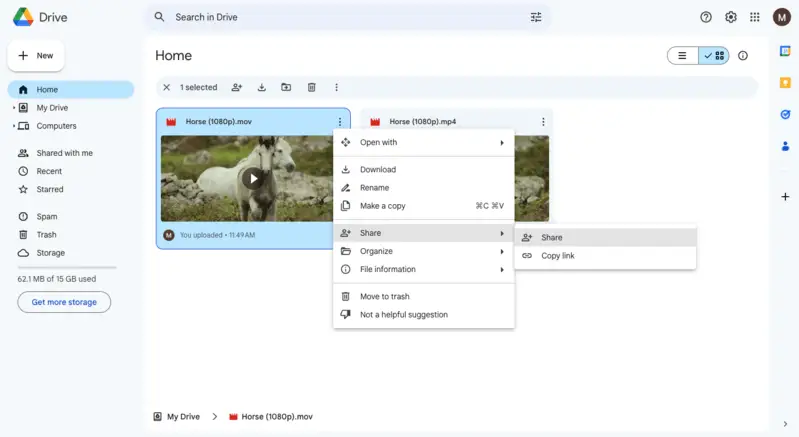
Task: Choose Make a copy
Action: [x=423, y=206]
